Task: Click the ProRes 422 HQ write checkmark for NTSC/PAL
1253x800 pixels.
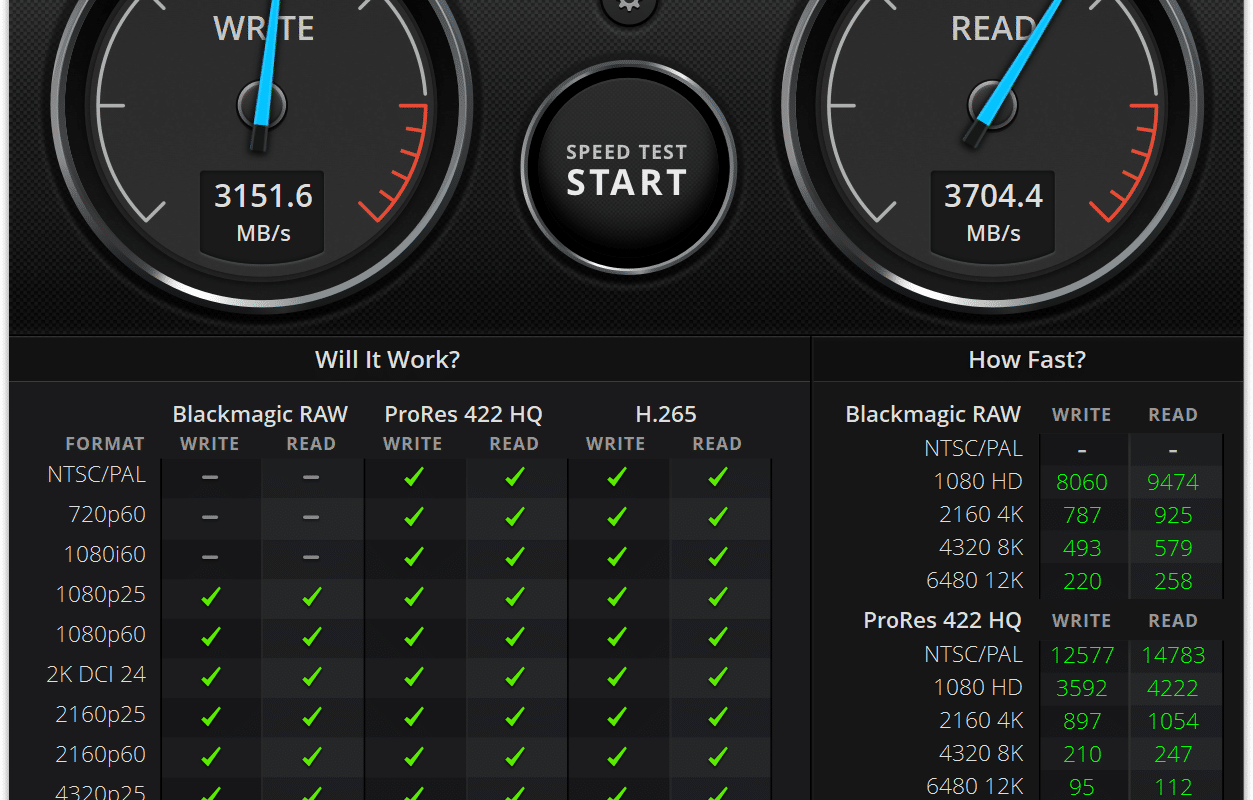Action: tap(413, 477)
